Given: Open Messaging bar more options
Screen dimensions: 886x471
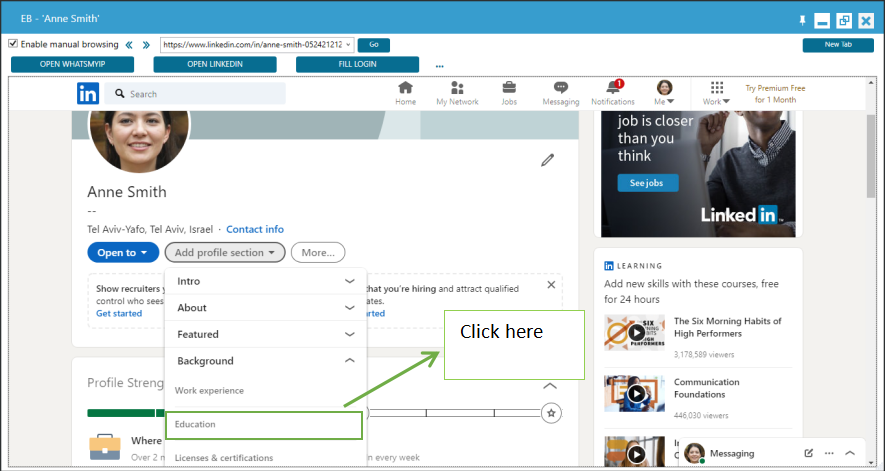Looking at the screenshot, I should tap(829, 453).
